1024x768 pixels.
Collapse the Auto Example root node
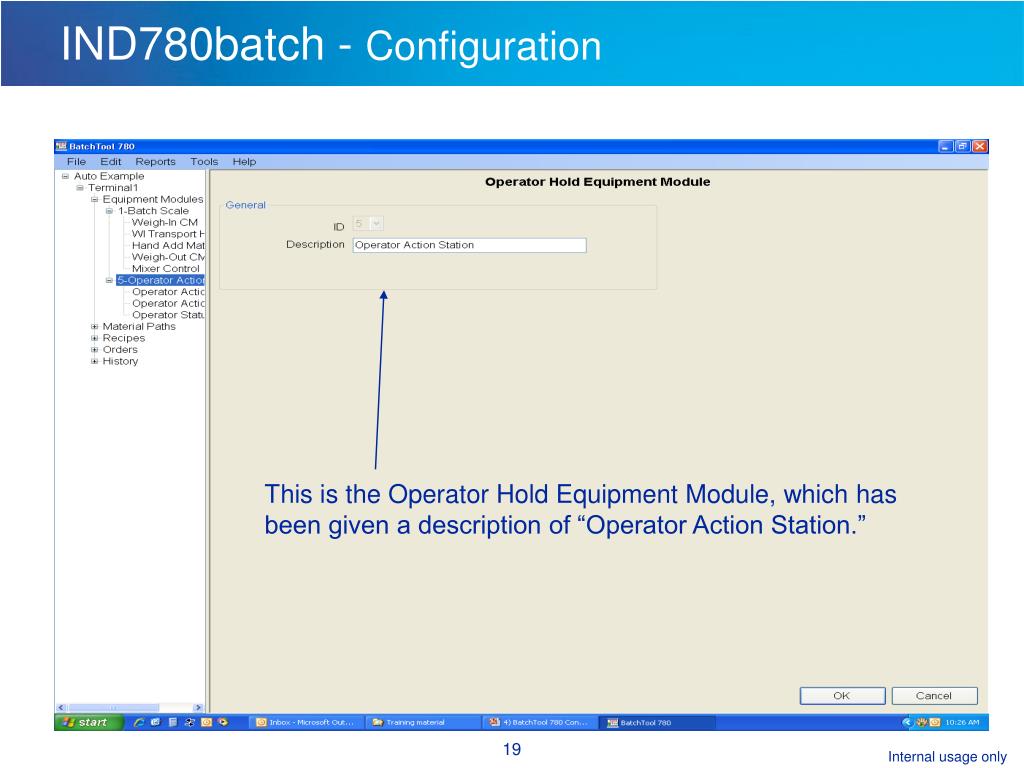pyautogui.click(x=65, y=176)
